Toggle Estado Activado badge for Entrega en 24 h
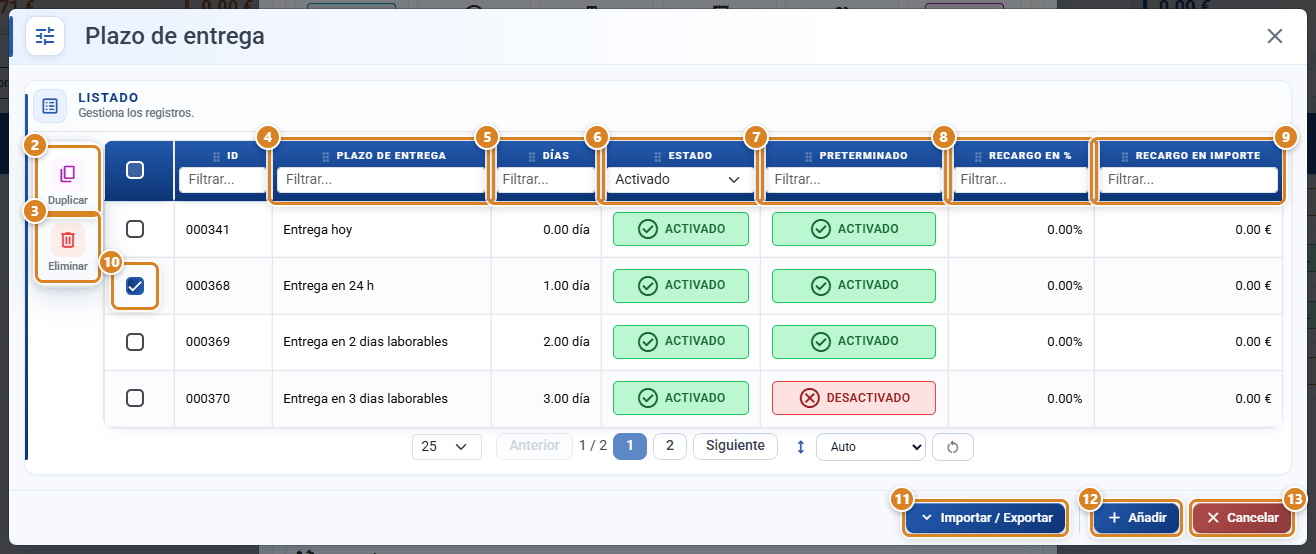This screenshot has width=1316, height=554. [681, 285]
